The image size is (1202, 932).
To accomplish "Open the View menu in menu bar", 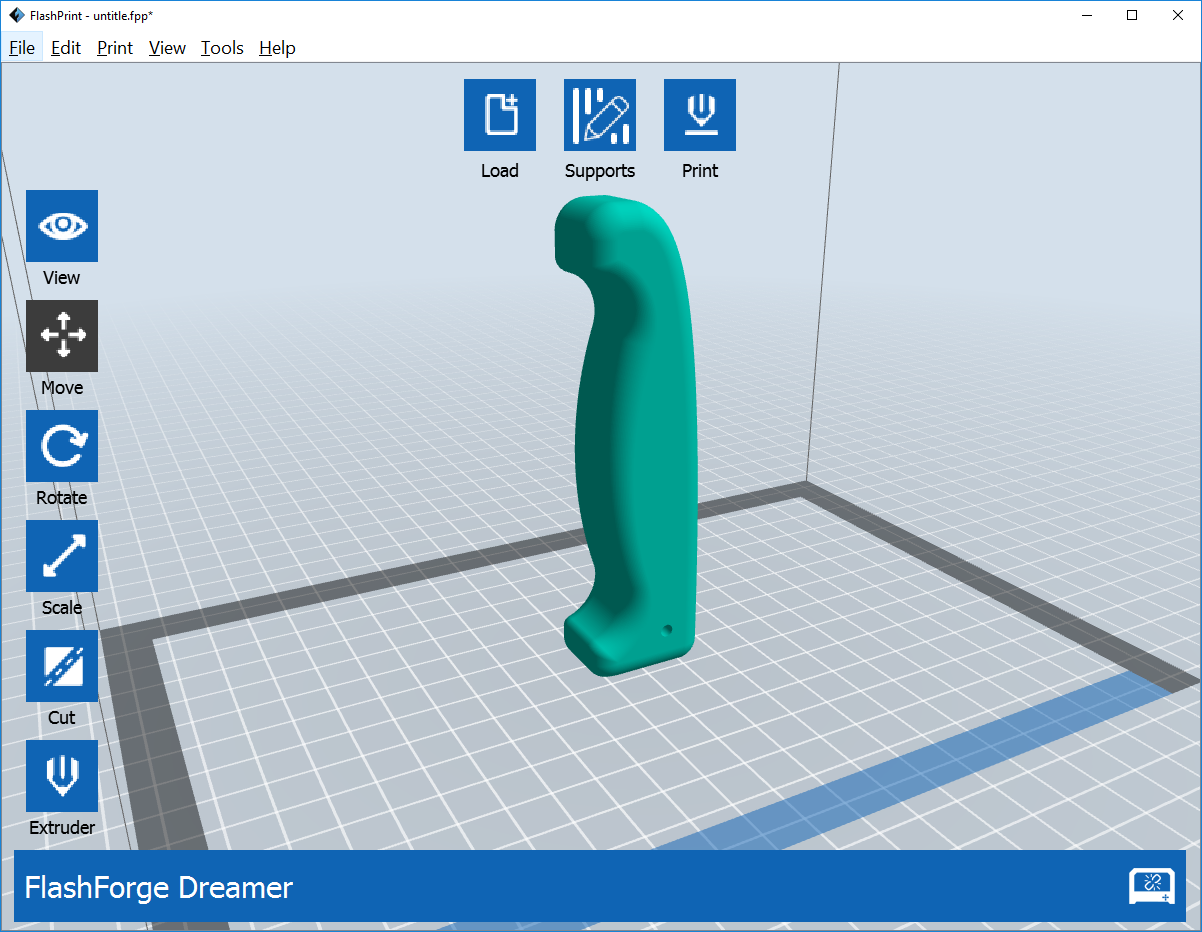I will tap(167, 48).
